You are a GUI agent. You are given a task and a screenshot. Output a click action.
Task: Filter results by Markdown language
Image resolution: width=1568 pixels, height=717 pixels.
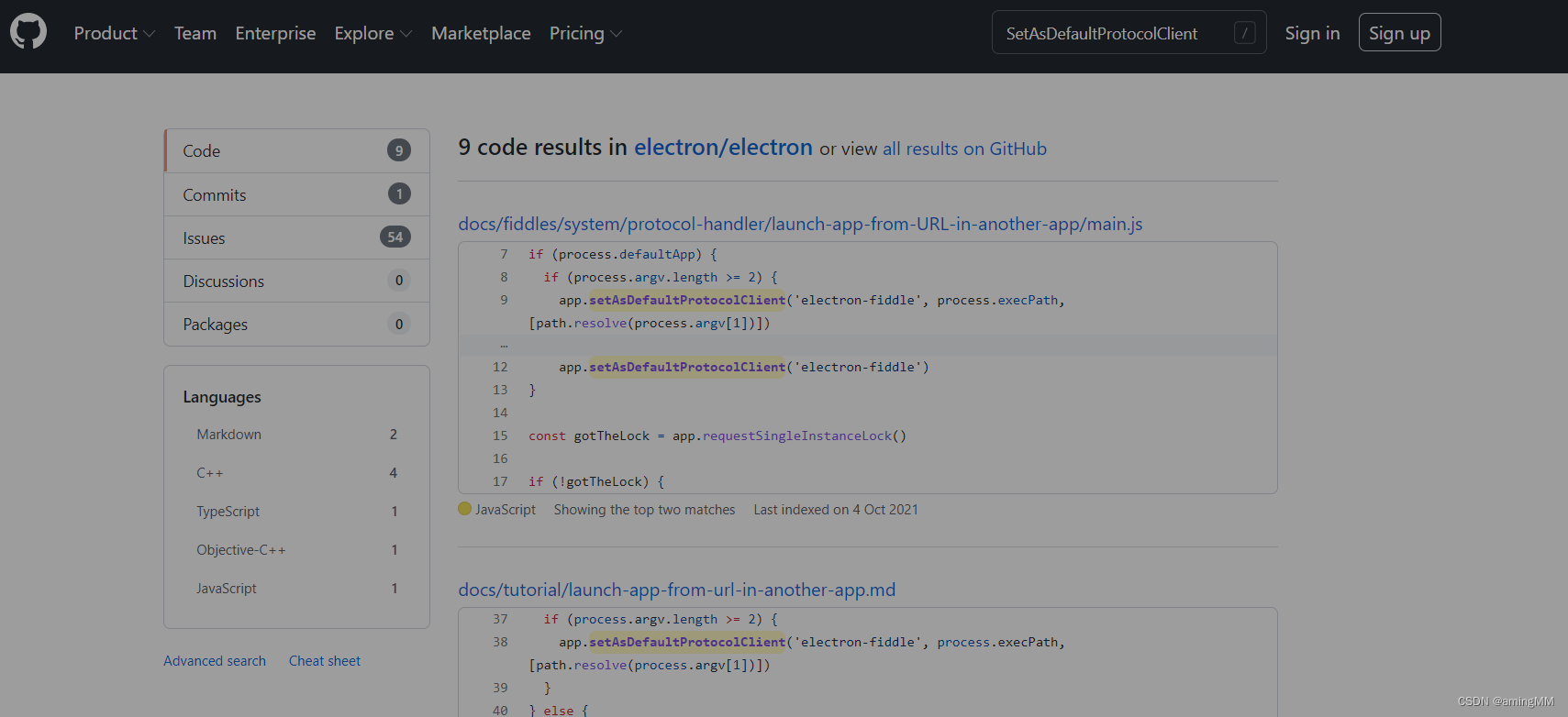pos(228,435)
